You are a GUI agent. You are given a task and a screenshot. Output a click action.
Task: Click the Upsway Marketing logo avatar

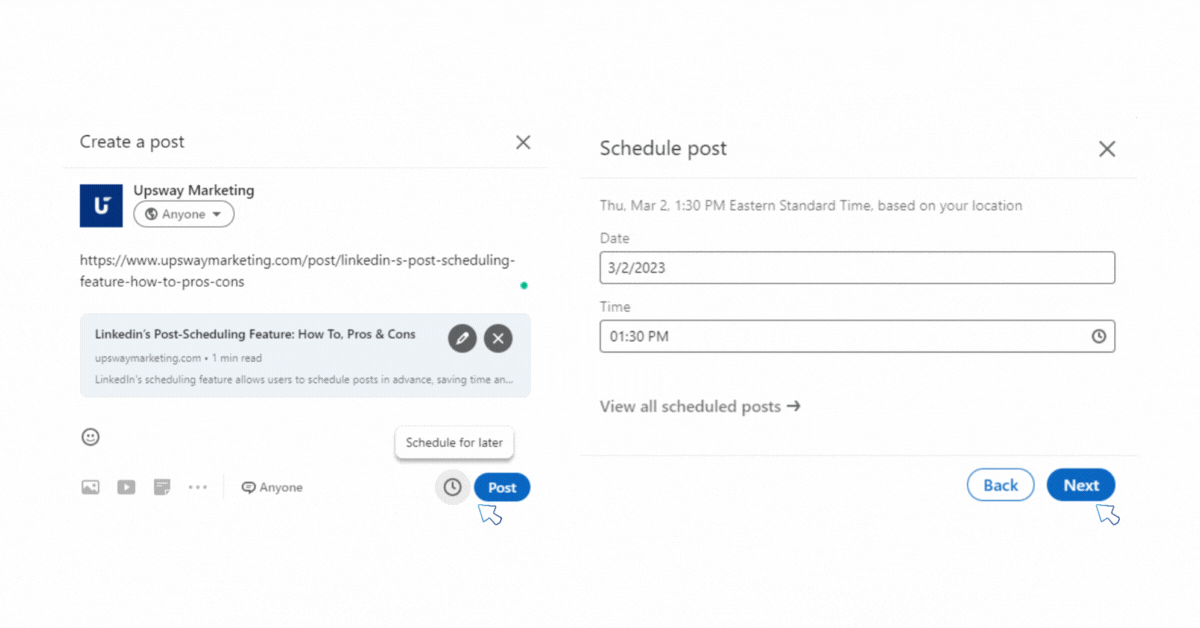click(x=101, y=206)
